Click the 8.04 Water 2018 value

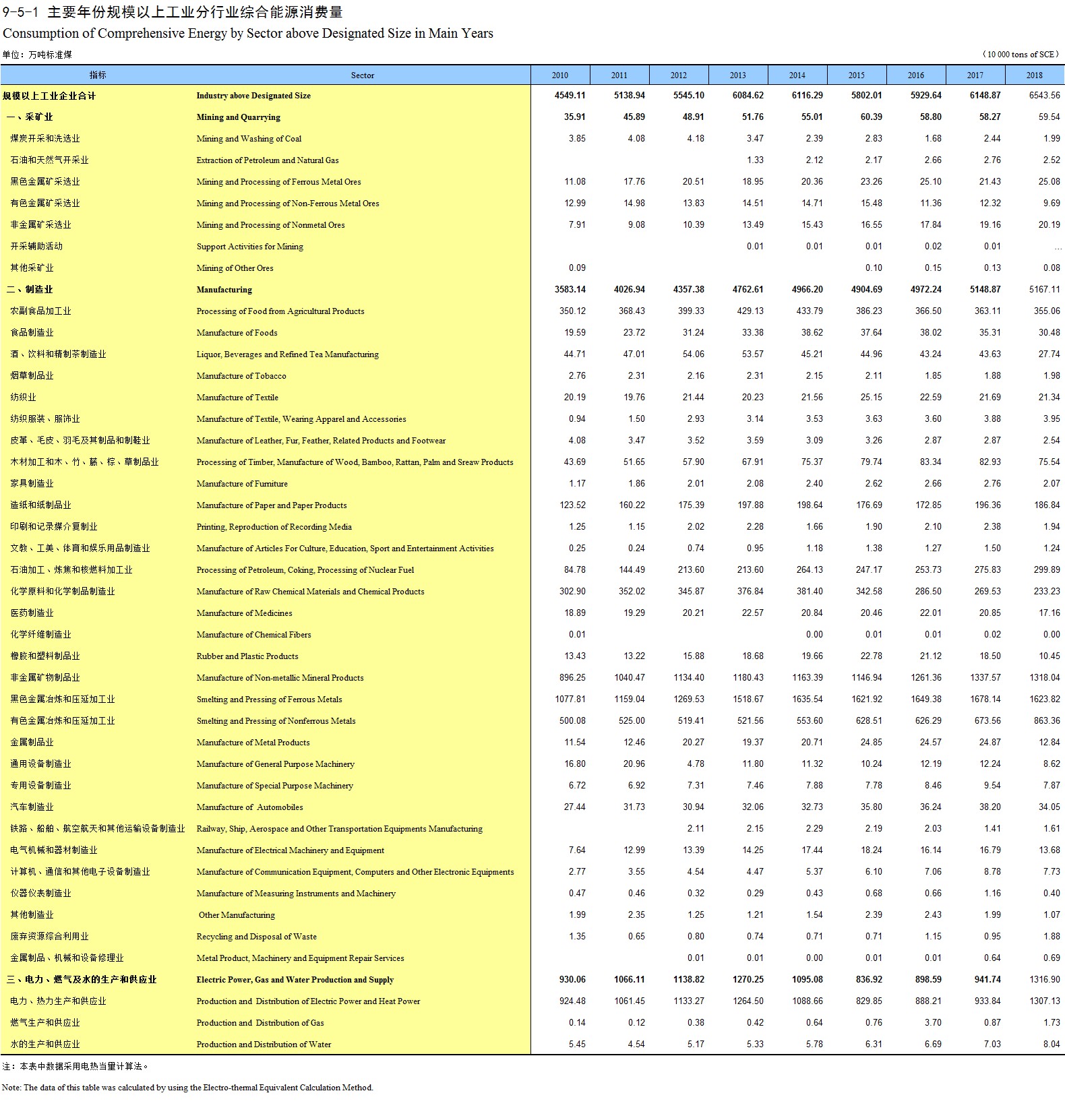point(1052,1045)
